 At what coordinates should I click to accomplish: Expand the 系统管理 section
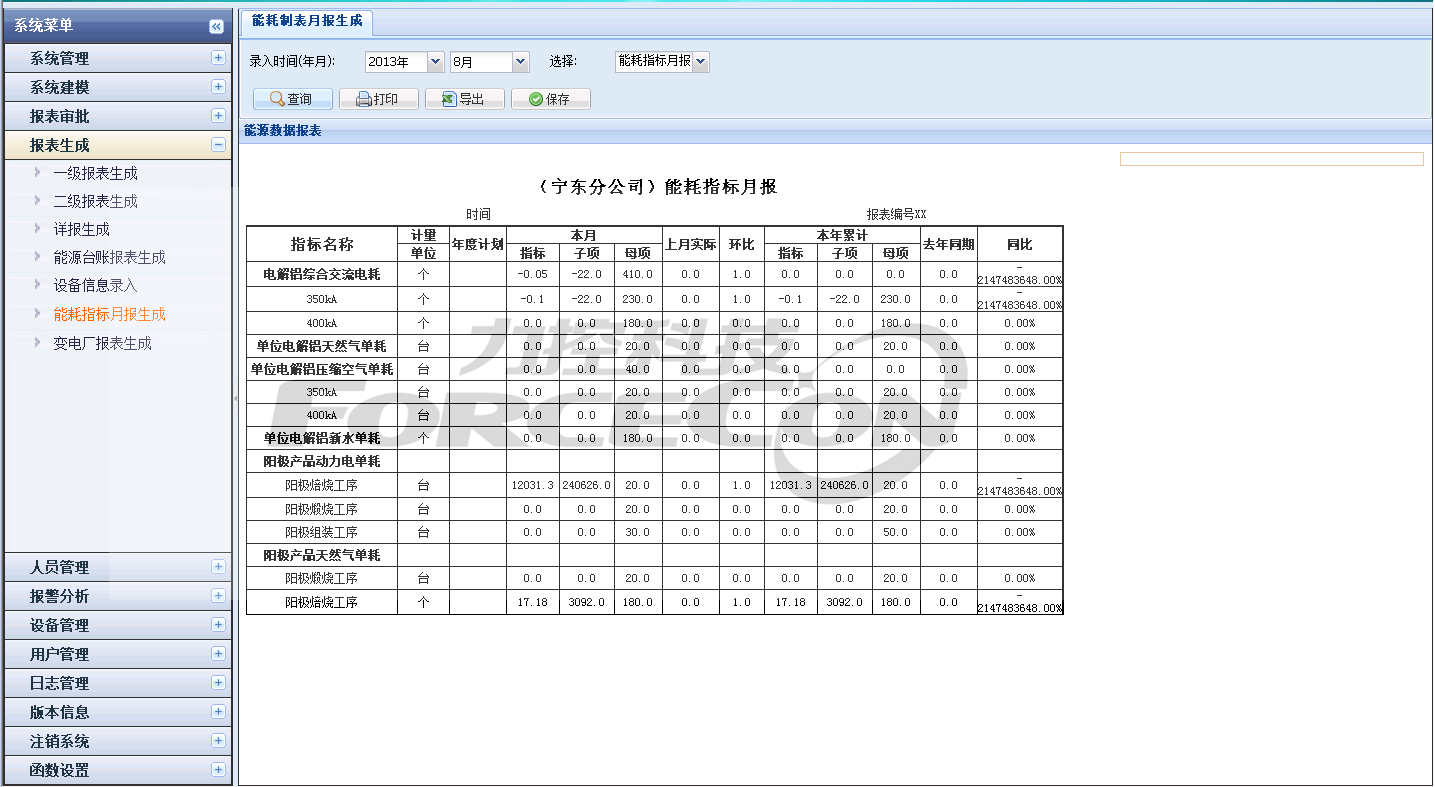pyautogui.click(x=218, y=58)
